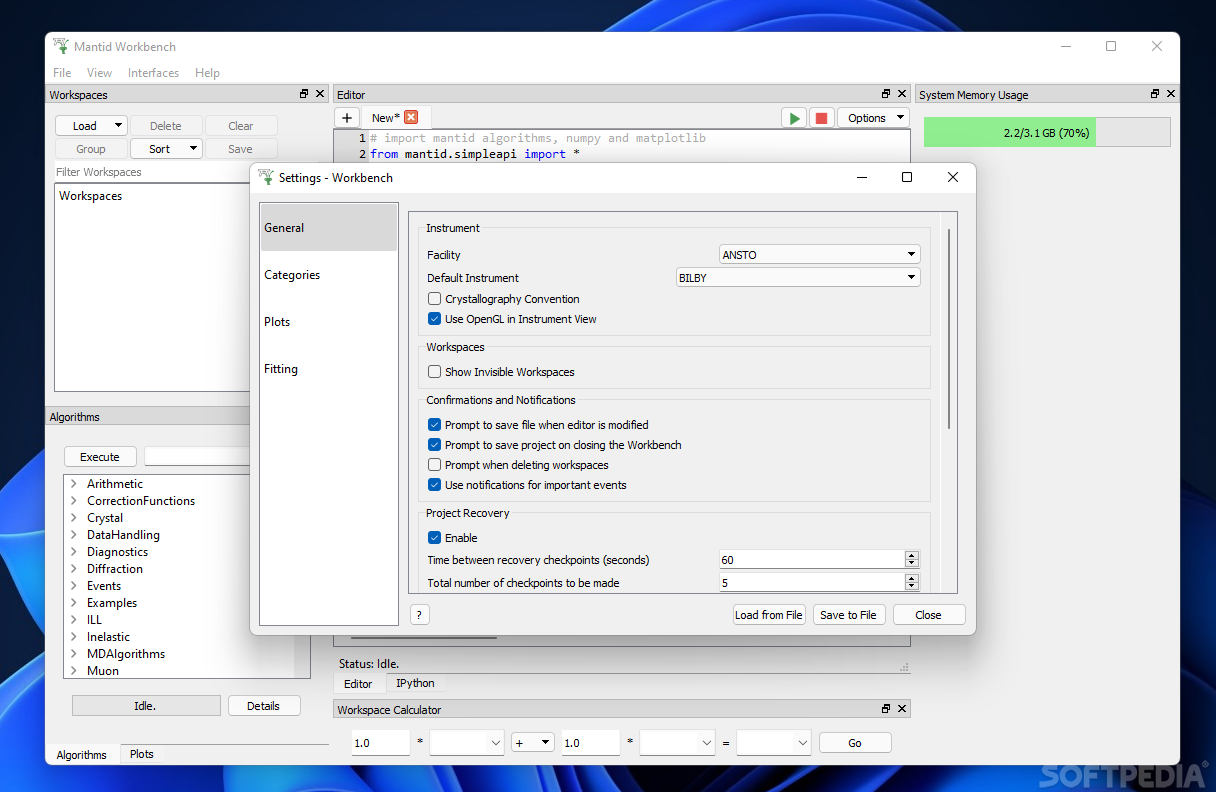Close the New* editor tab

[411, 118]
